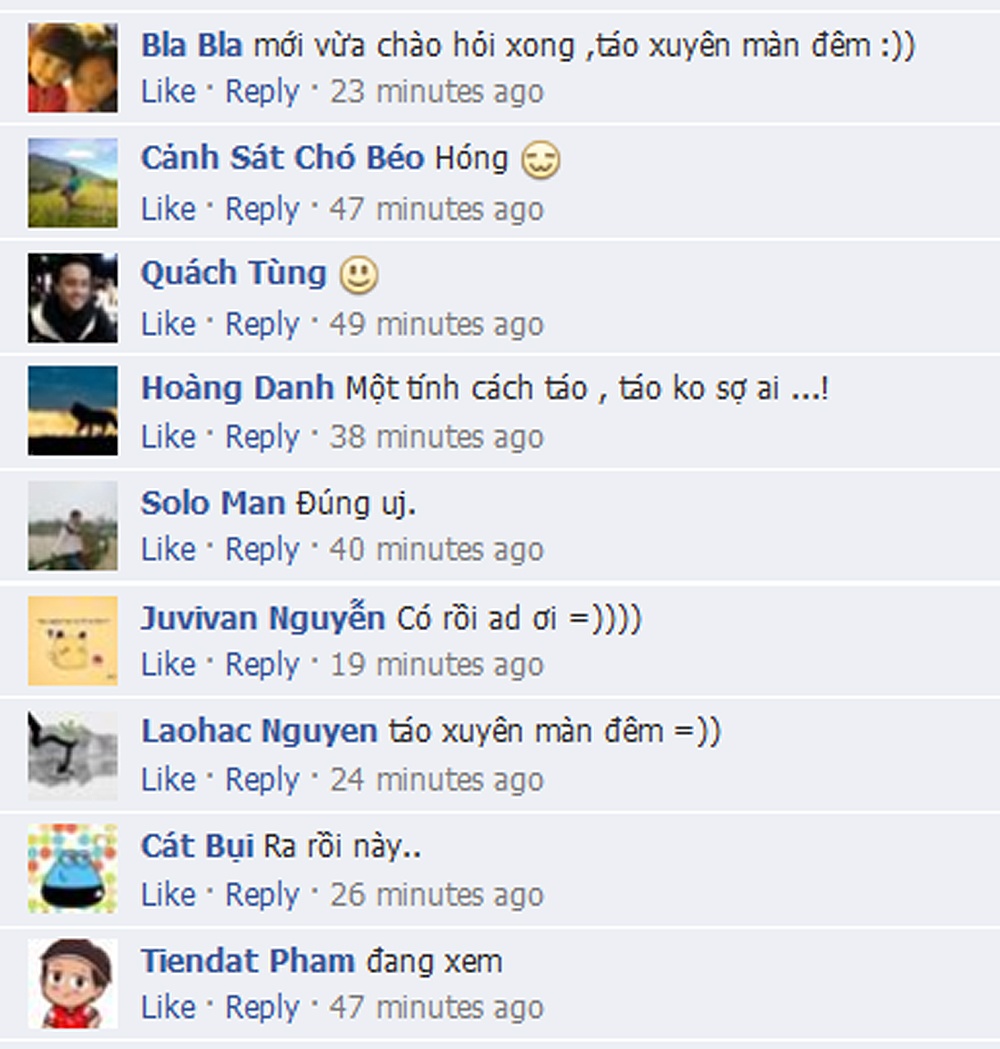
Task: Click Hoàng Danh's sunset lion avatar
Action: coord(73,411)
